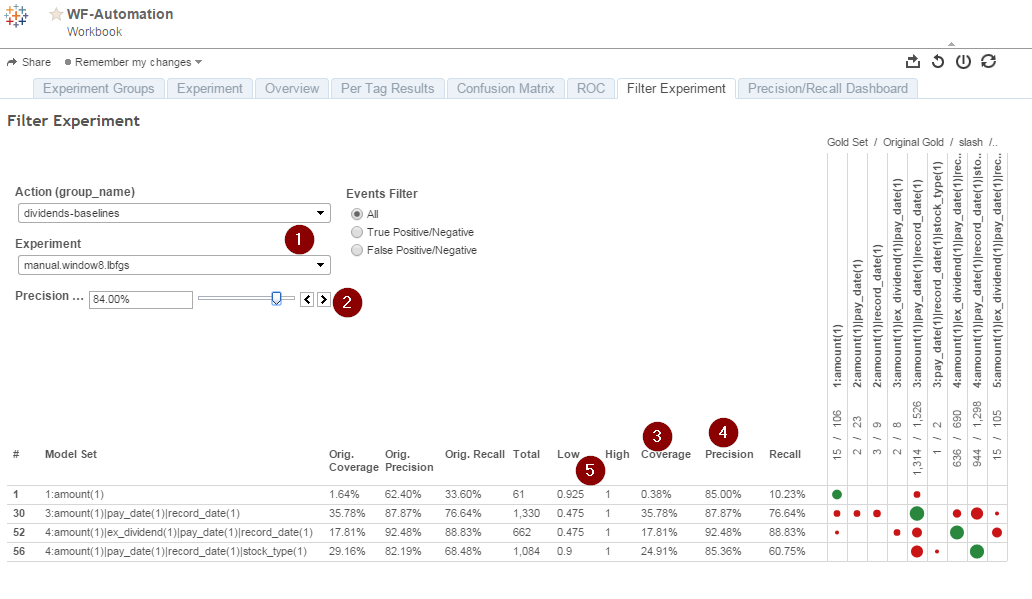Select True Positive/Negative radio option
The width and height of the screenshot is (1032, 599).
pyautogui.click(x=357, y=232)
